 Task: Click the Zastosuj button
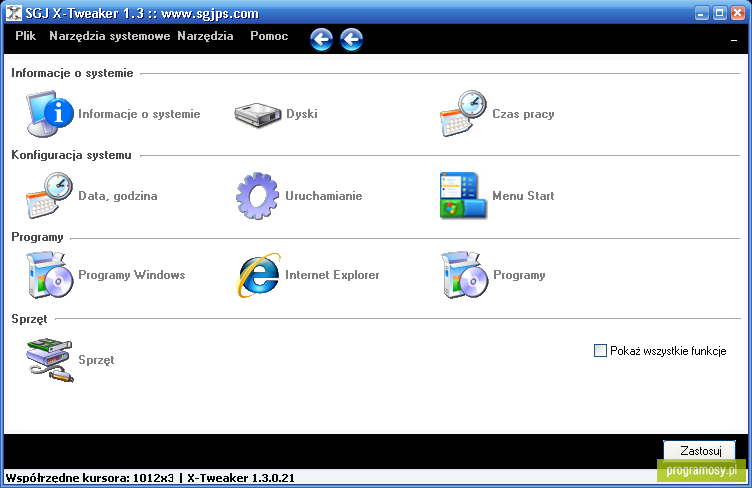(700, 451)
